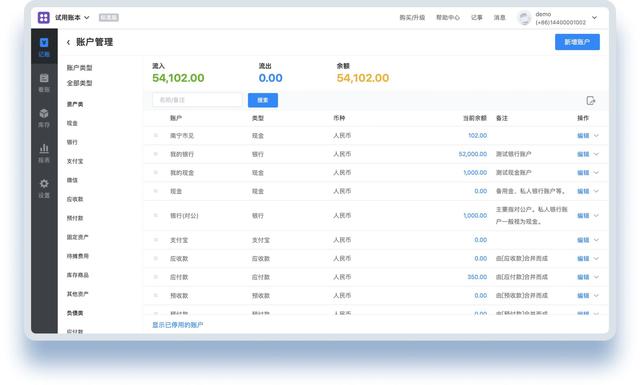Open the 记账 bookkeeping sidebar icon

(x=44, y=47)
